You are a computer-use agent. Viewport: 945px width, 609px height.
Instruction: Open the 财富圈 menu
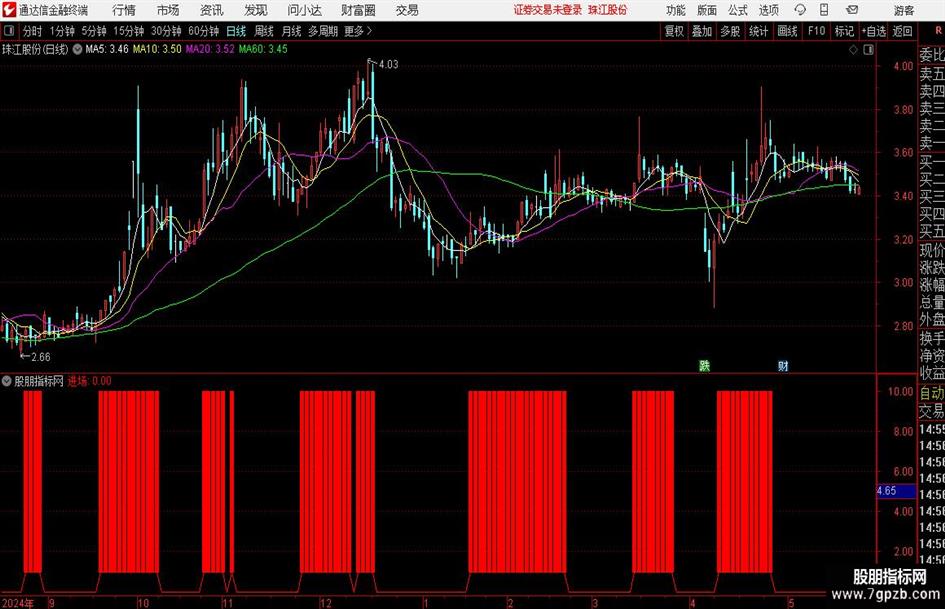pyautogui.click(x=358, y=10)
